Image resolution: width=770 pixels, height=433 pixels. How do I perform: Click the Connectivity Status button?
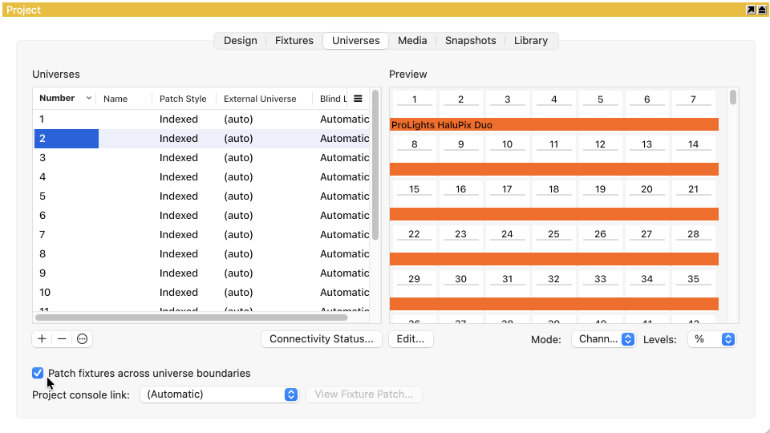(x=321, y=339)
